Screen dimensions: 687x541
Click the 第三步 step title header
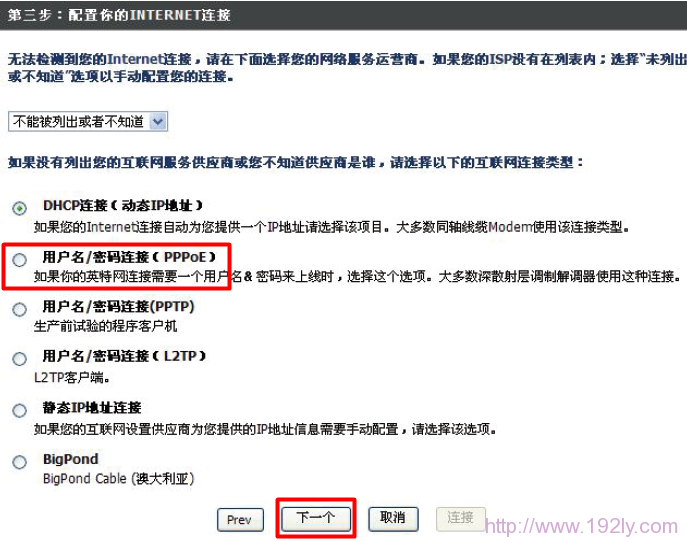119,15
